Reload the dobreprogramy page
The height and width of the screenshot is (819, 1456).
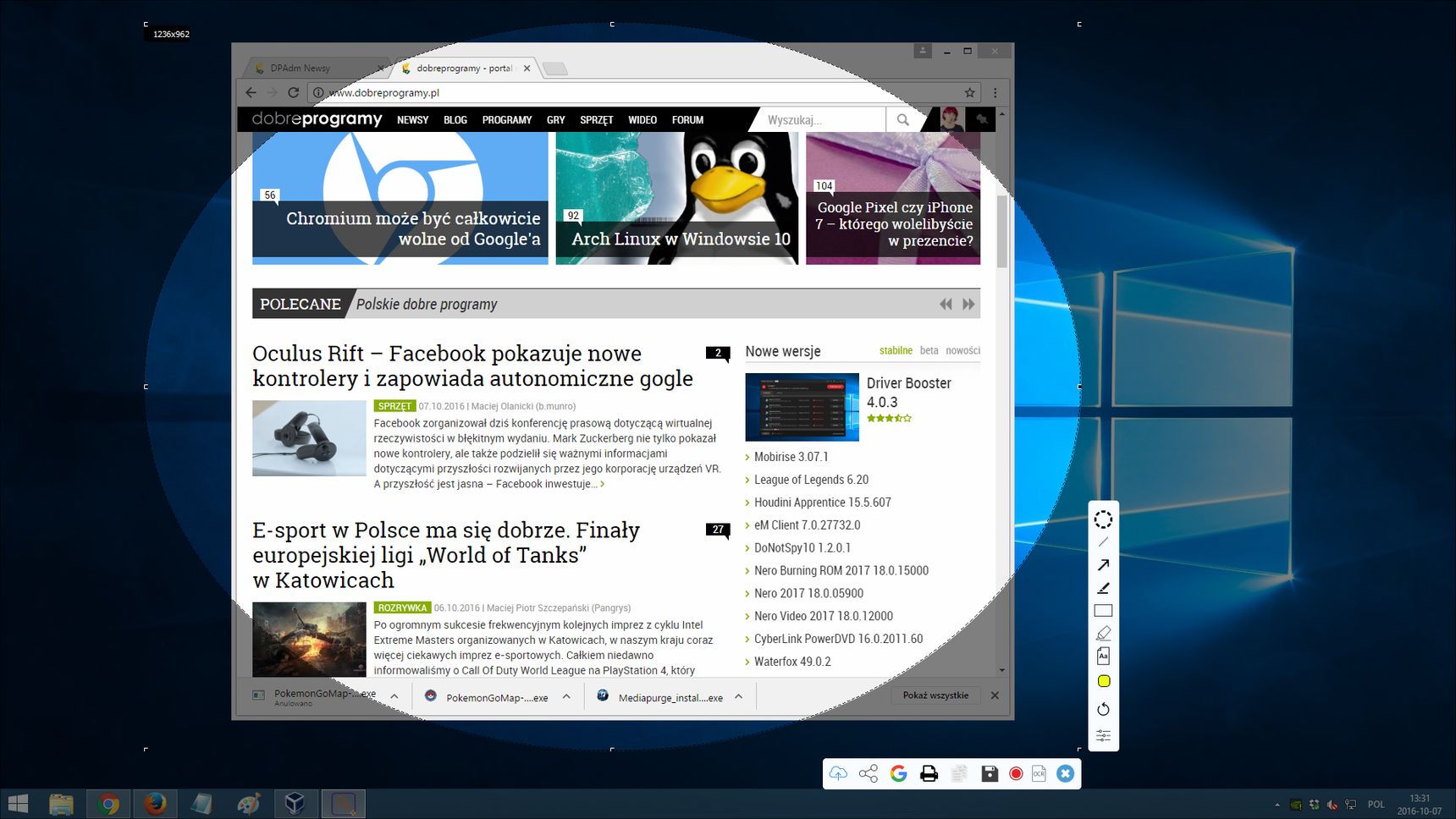pyautogui.click(x=293, y=92)
